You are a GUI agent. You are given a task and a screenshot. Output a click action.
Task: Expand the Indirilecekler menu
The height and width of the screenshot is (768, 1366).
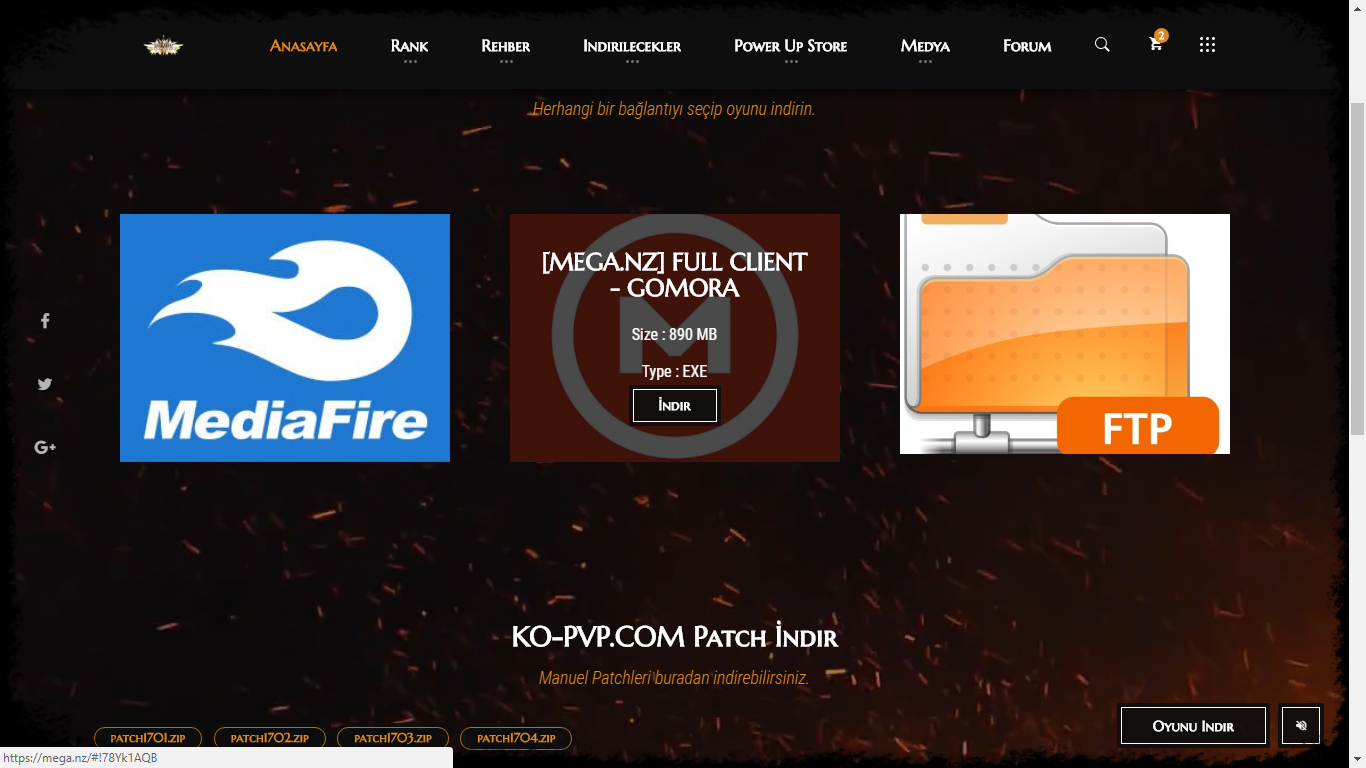(x=632, y=46)
